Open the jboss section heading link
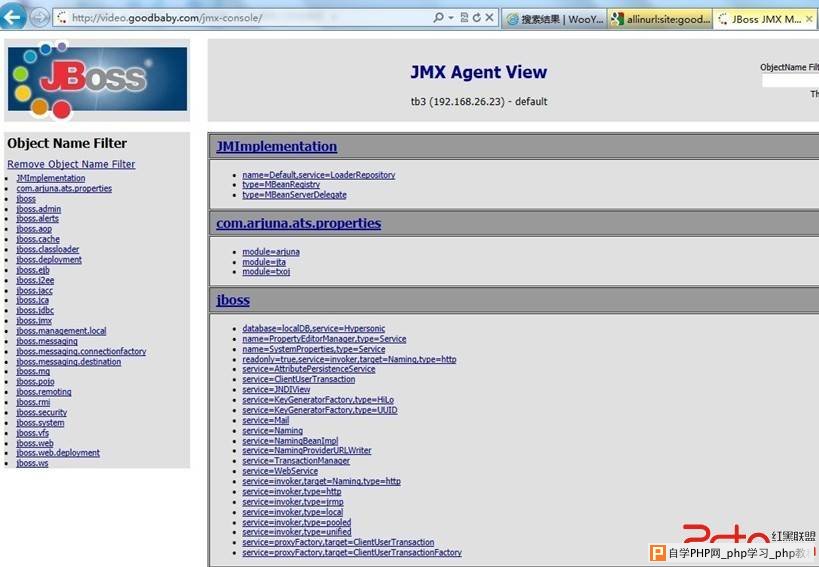 (233, 300)
